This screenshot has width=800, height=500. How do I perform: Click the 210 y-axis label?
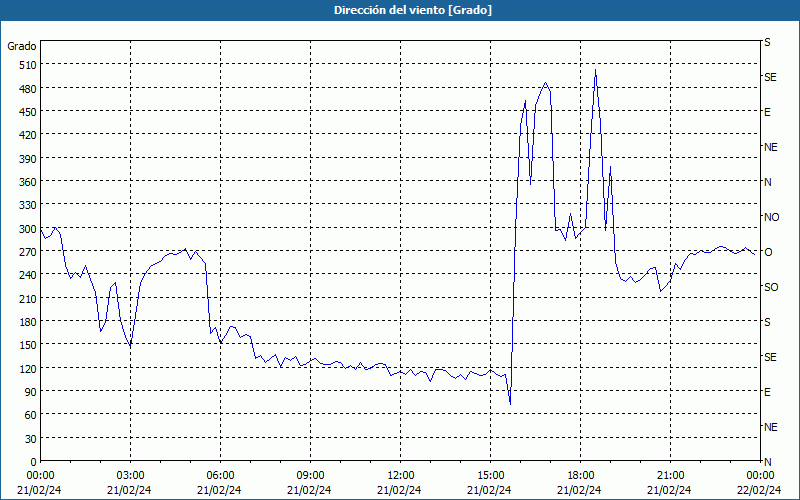point(28,298)
